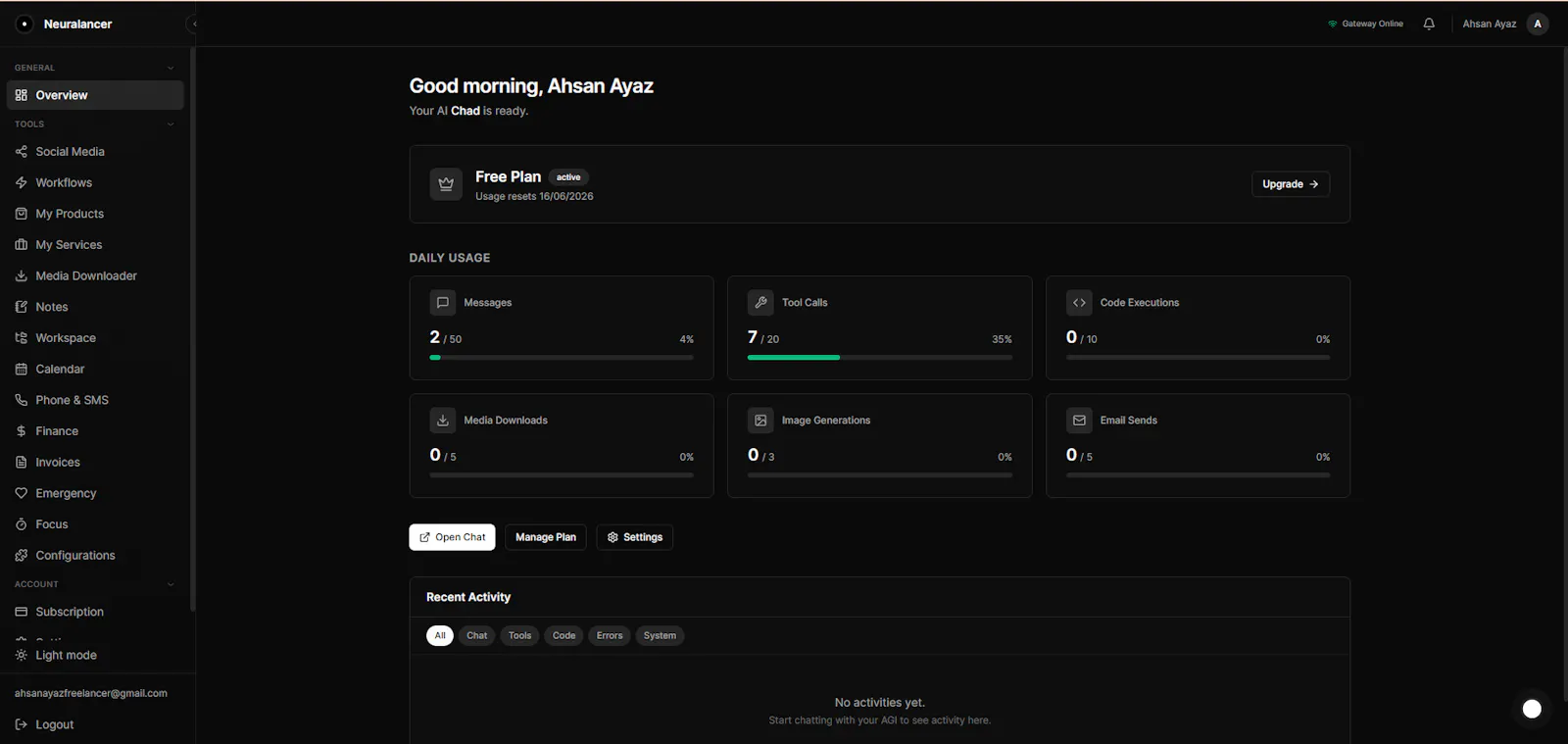This screenshot has height=744, width=1568.
Task: Click the Phone & SMS icon
Action: click(22, 400)
